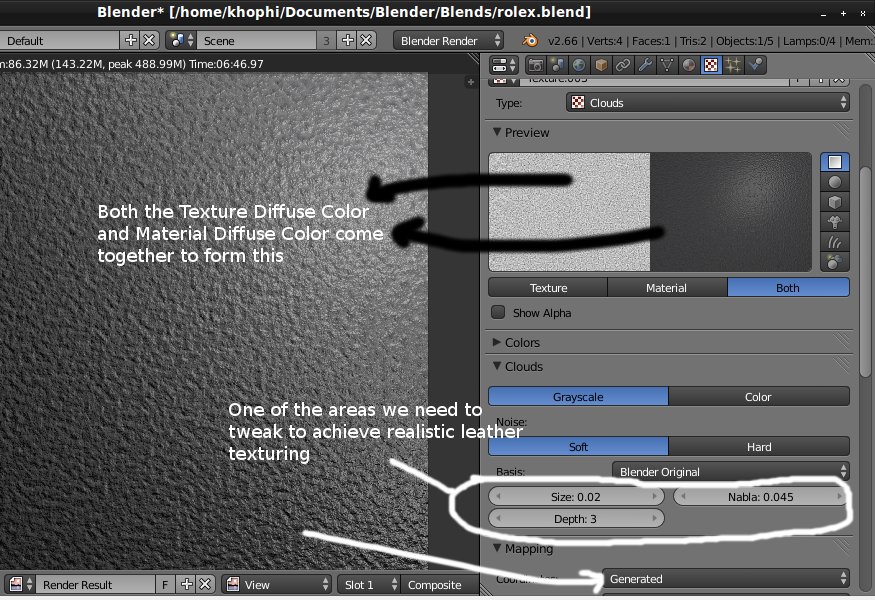Image resolution: width=875 pixels, height=600 pixels.
Task: Enable the Show Alpha checkbox
Action: [x=498, y=313]
